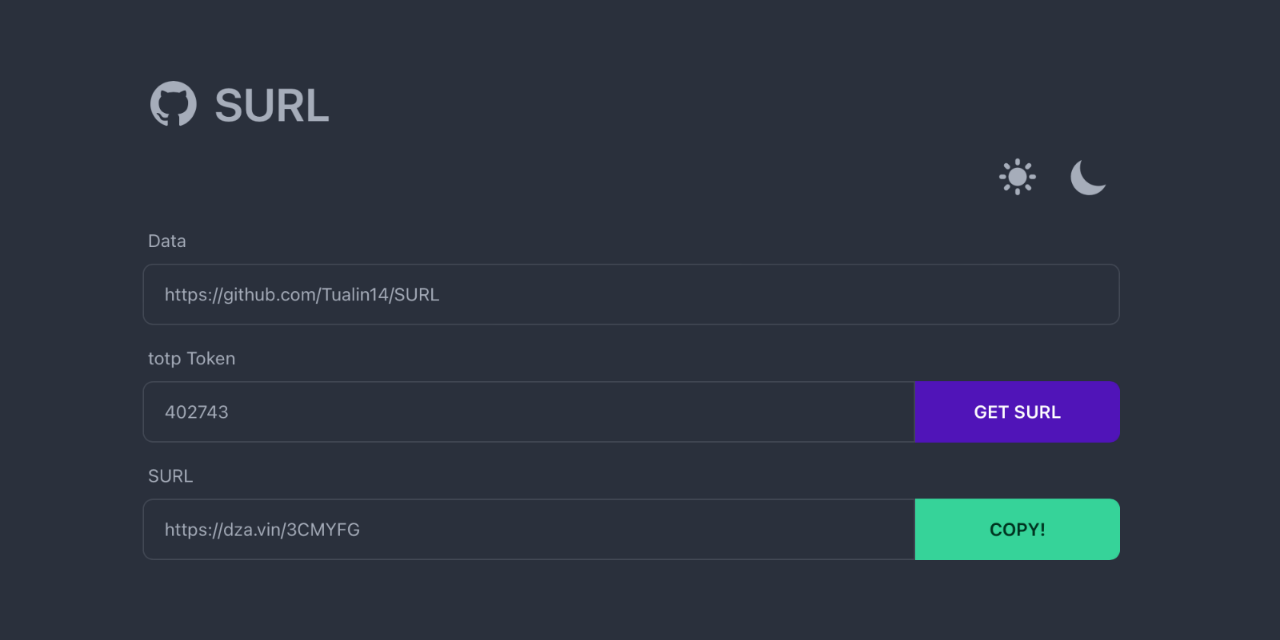Select the SURL output field
The height and width of the screenshot is (640, 1280).
[x=529, y=529]
